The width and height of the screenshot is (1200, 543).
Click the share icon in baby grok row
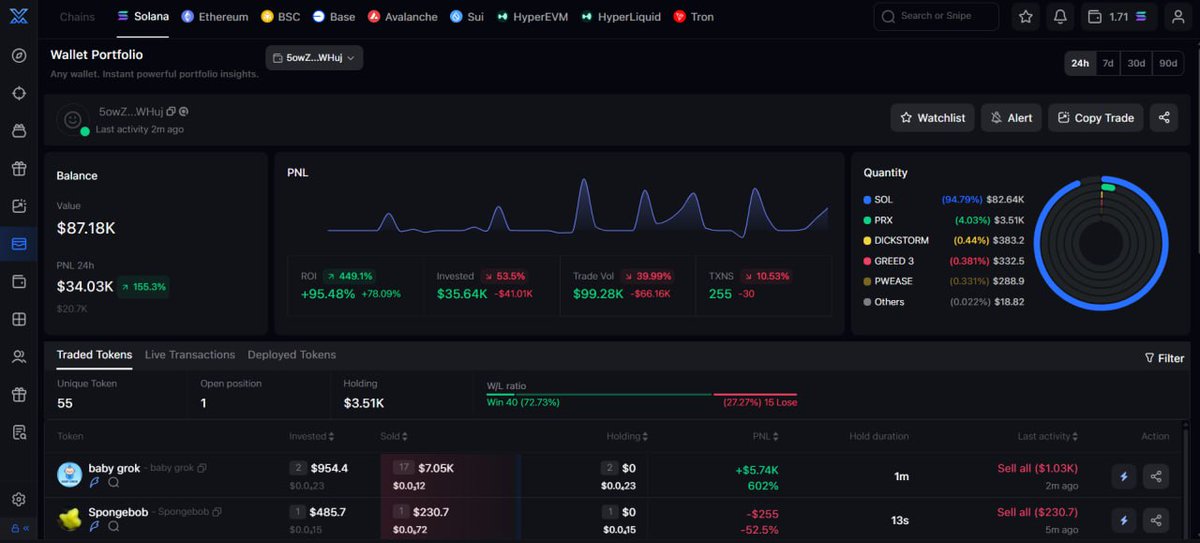click(x=1156, y=476)
